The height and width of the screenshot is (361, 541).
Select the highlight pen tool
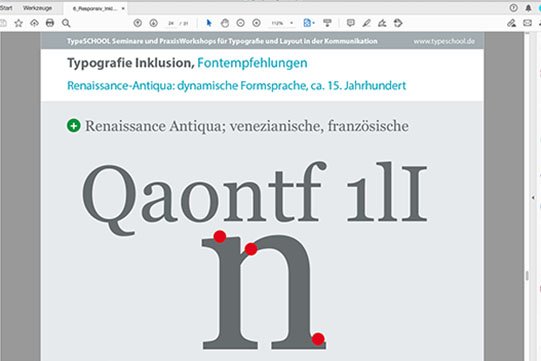point(366,23)
